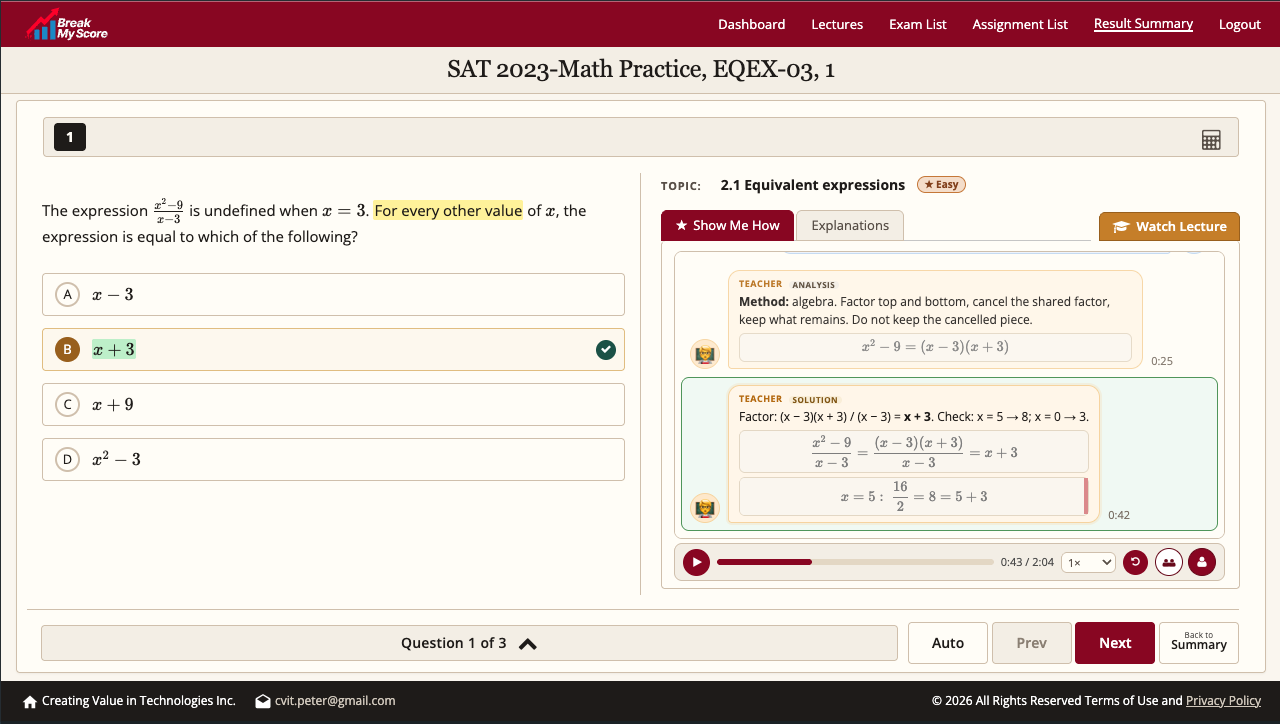This screenshot has width=1280, height=724.
Task: Open the Show Me How tab
Action: [727, 225]
